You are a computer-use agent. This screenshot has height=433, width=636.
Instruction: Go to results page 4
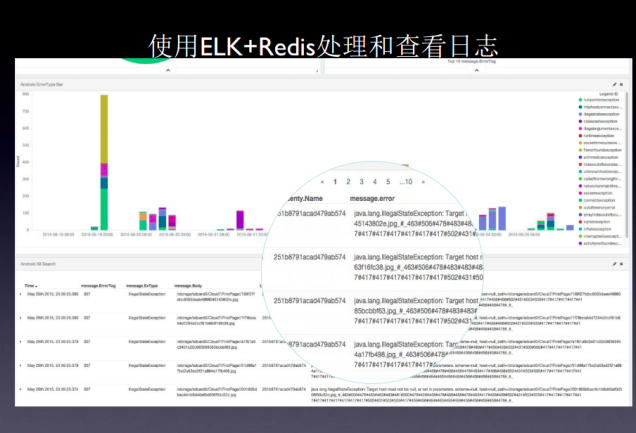[375, 182]
